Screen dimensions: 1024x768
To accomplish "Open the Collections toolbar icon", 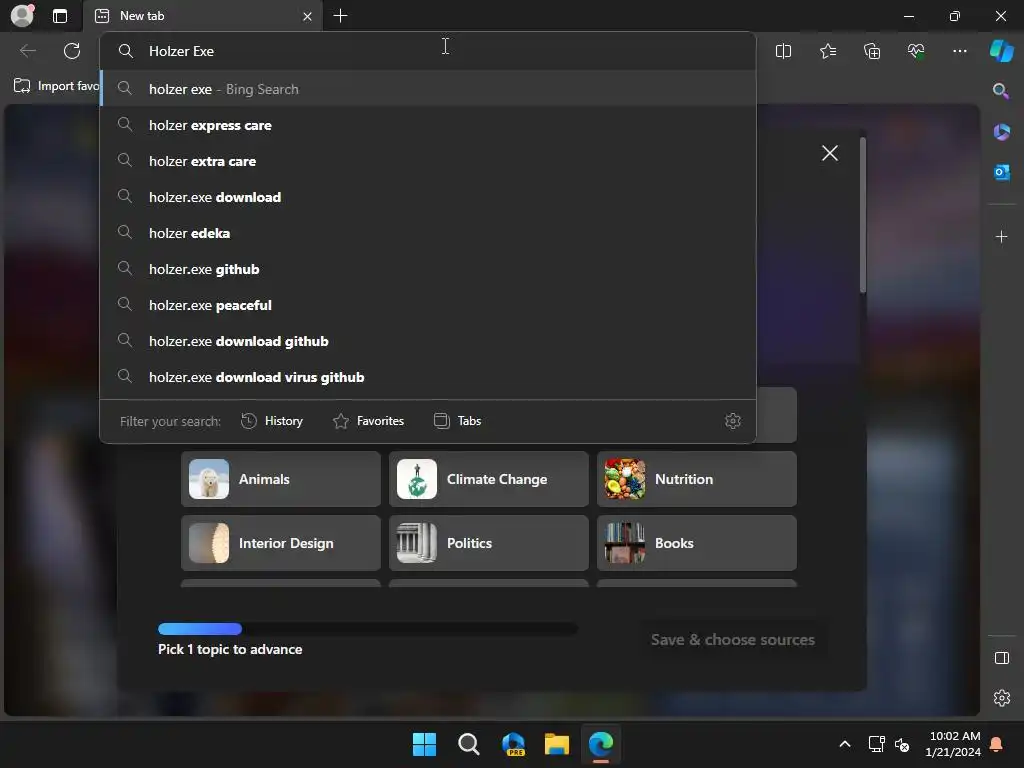I will point(872,51).
